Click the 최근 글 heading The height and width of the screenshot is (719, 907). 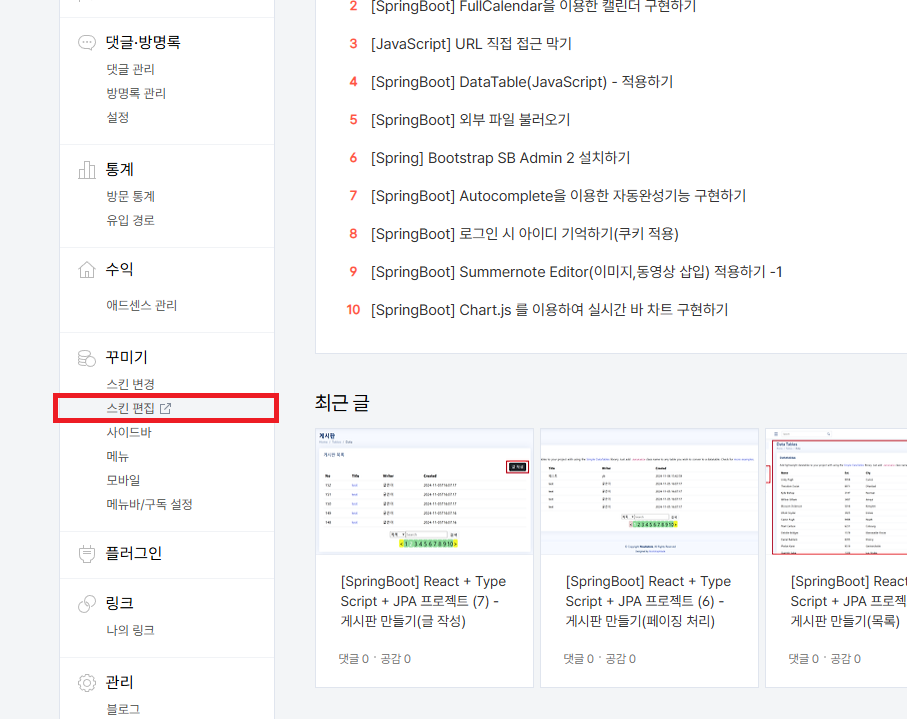[x=342, y=403]
